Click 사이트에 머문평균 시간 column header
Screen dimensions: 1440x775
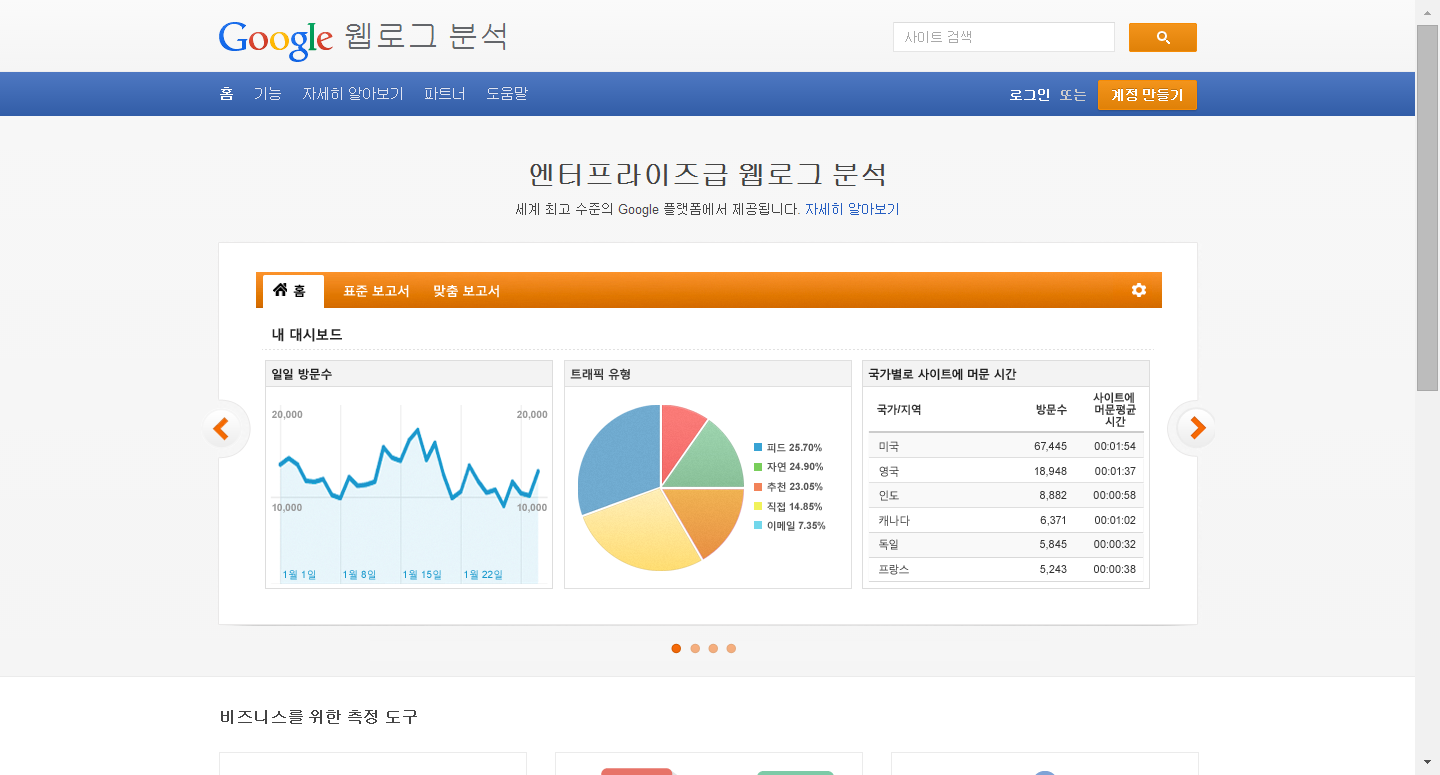coord(1114,410)
